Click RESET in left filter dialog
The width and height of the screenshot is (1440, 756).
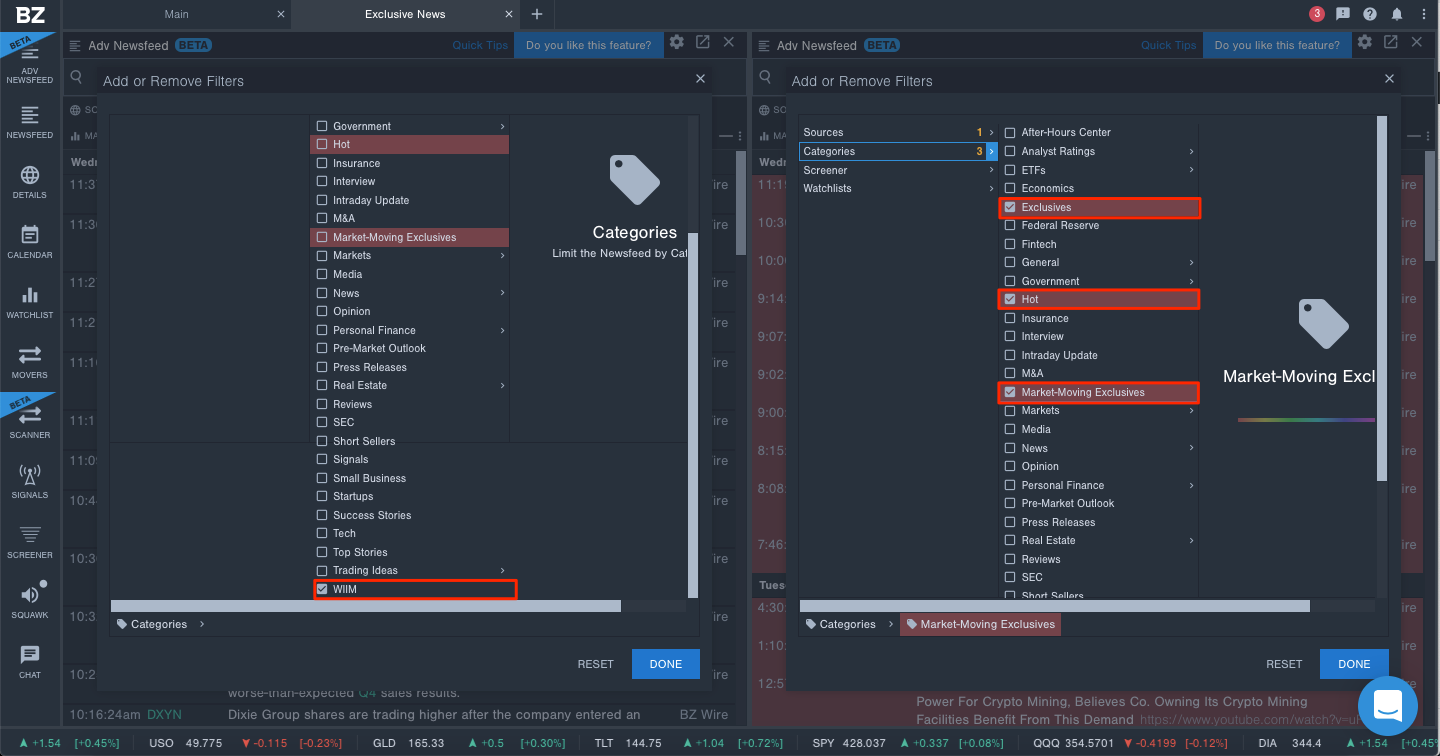pos(596,664)
